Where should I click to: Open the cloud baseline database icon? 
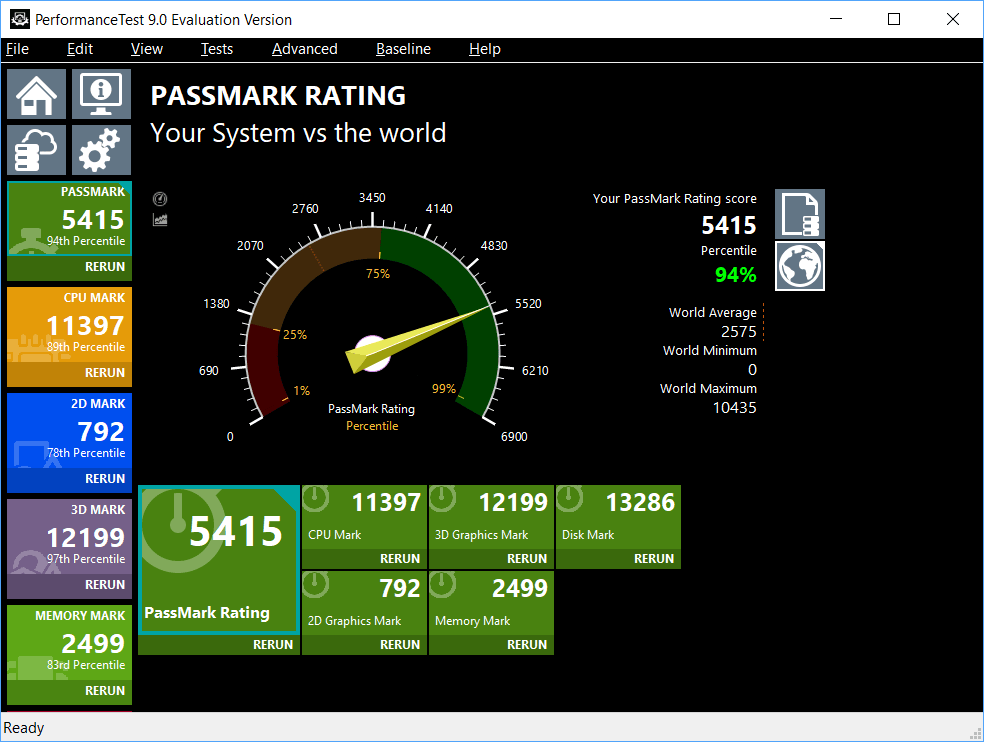tap(36, 149)
